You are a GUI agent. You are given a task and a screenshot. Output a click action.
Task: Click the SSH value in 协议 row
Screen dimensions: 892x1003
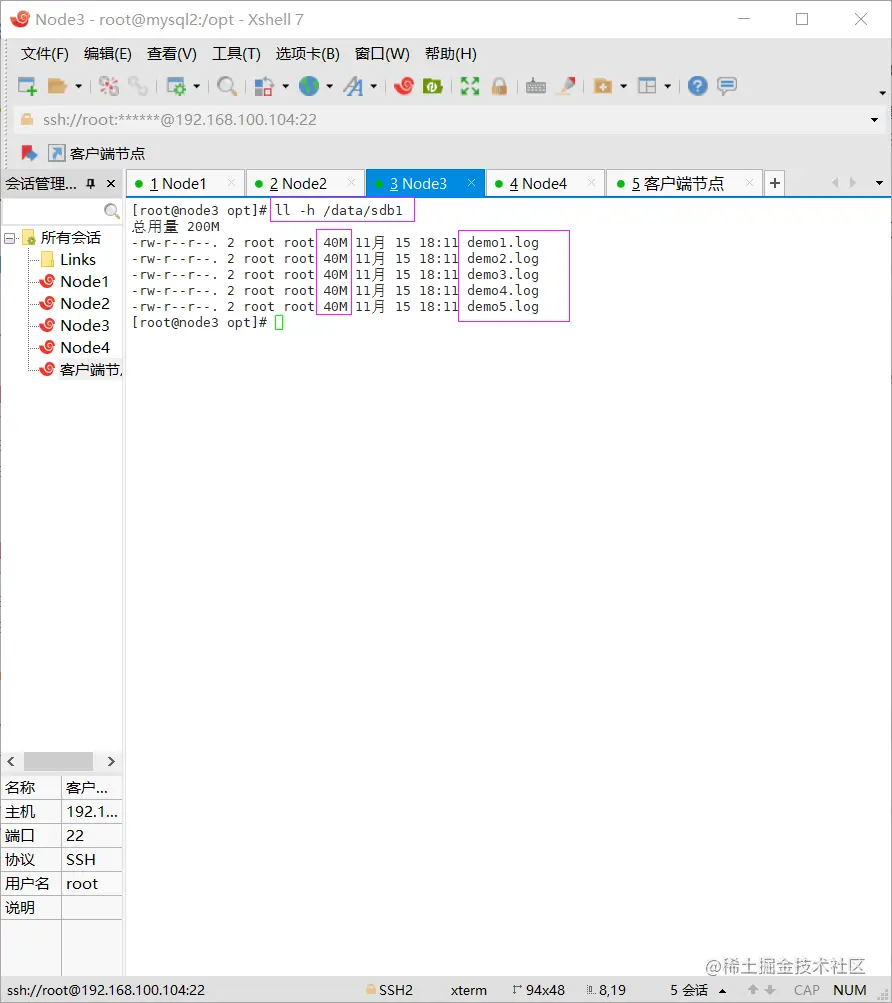(81, 860)
